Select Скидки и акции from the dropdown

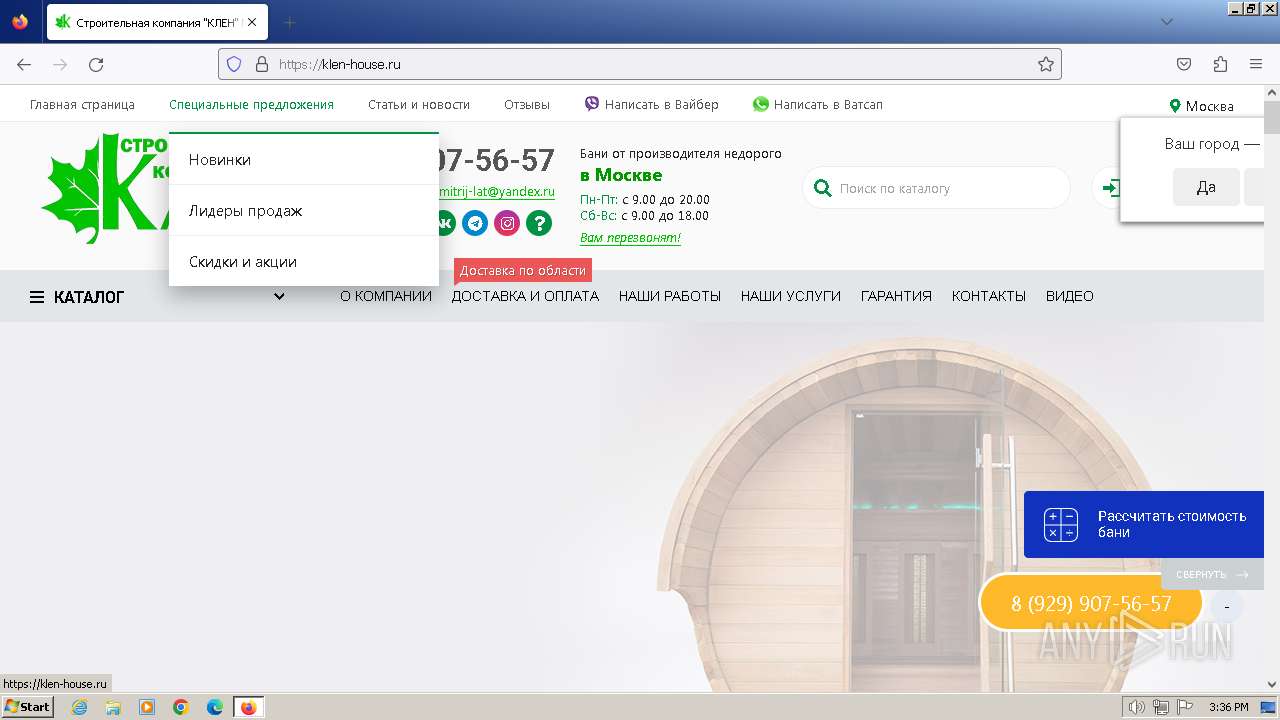(x=304, y=261)
